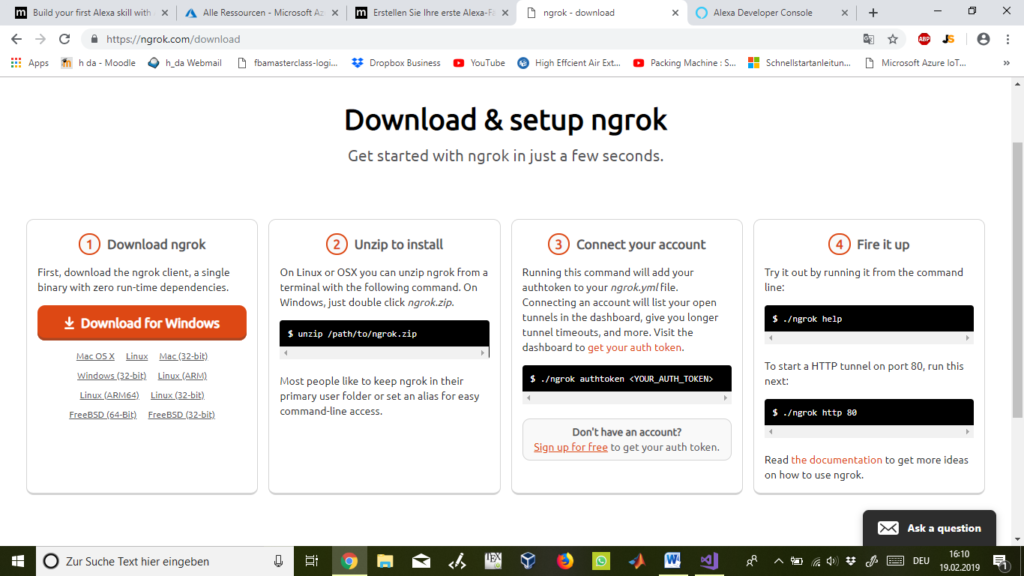Viewport: 1024px width, 576px height.
Task: Click the taskbar search box 'Zur Suche Text hier eingeben'
Action: click(x=164, y=561)
